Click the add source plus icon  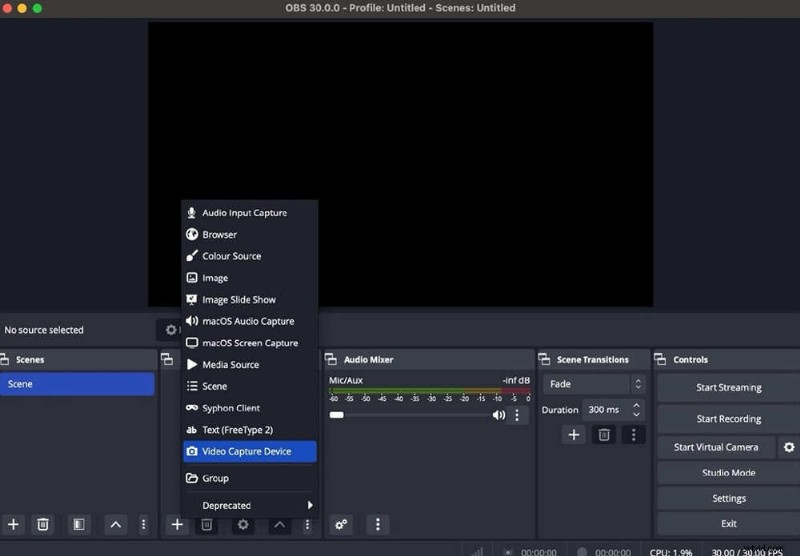pos(177,524)
